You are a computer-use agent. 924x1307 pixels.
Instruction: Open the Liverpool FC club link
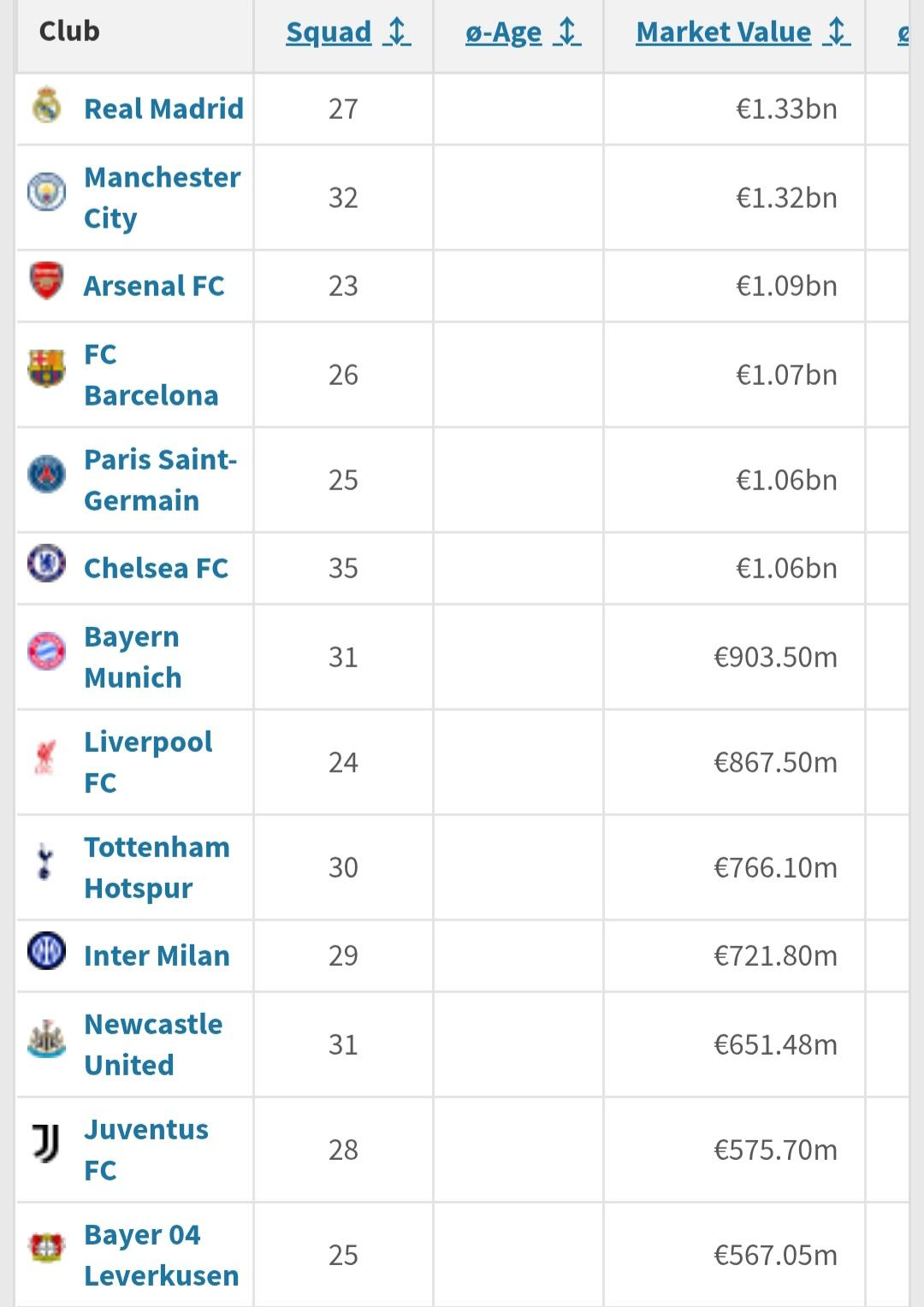148,762
